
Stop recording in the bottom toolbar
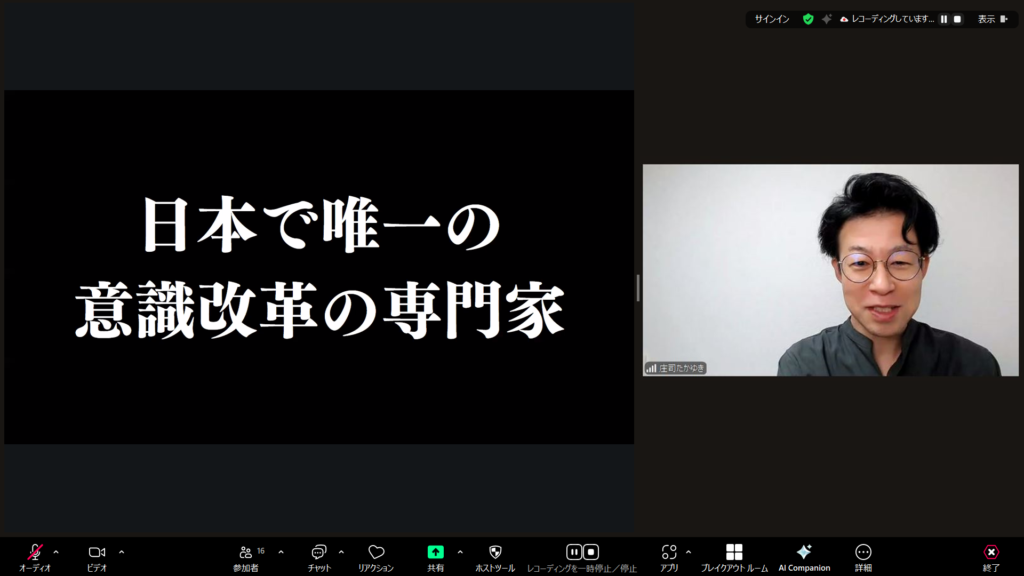pos(591,552)
